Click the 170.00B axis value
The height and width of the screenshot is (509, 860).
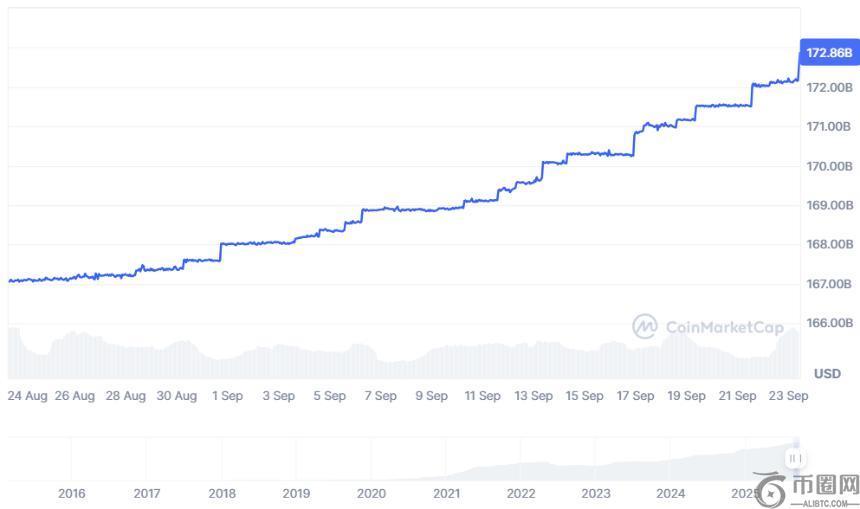coord(829,166)
